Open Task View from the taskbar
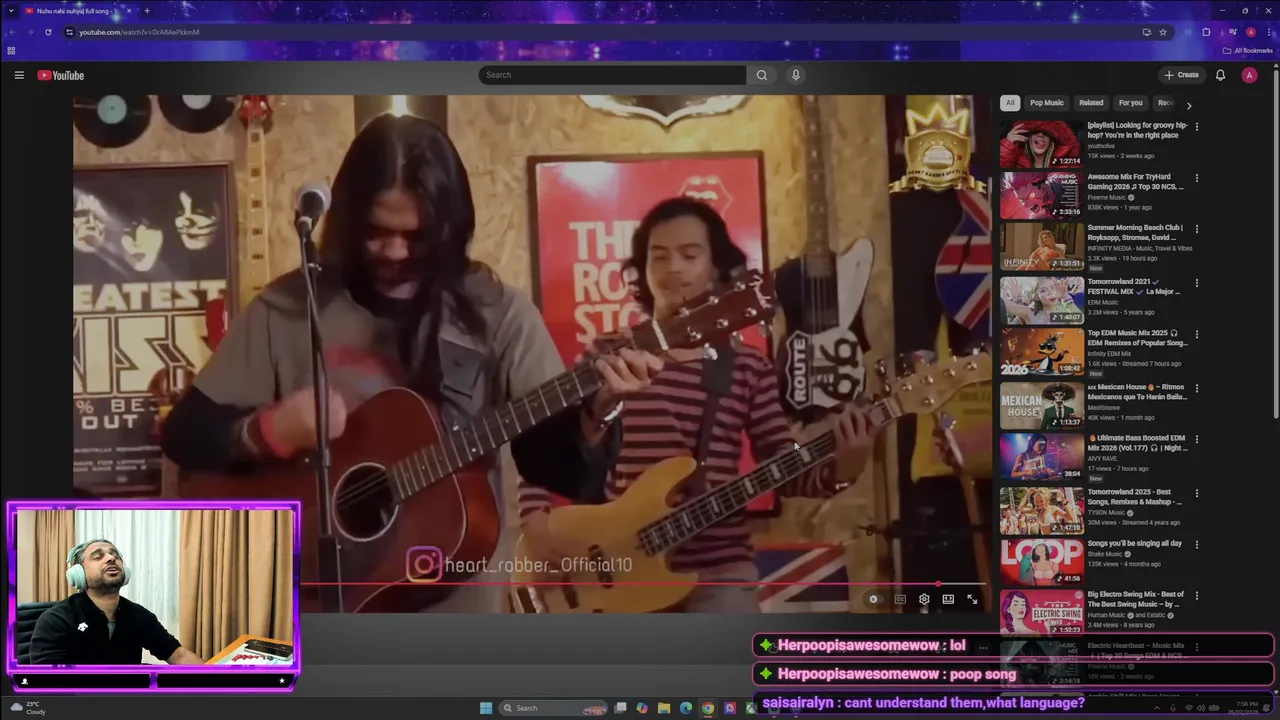 pyautogui.click(x=621, y=708)
